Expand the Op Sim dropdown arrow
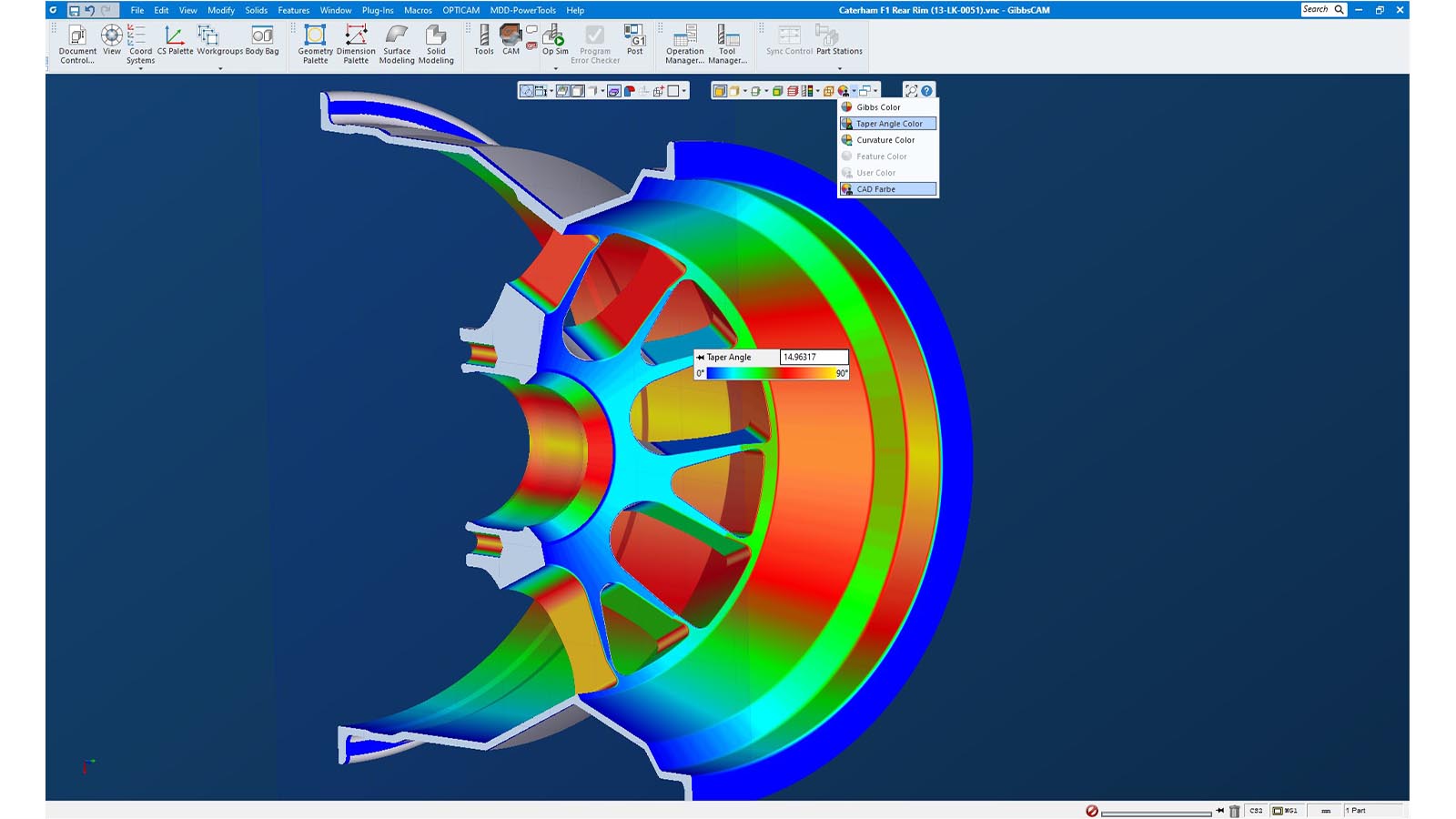This screenshot has width=1456, height=819. pos(555,68)
